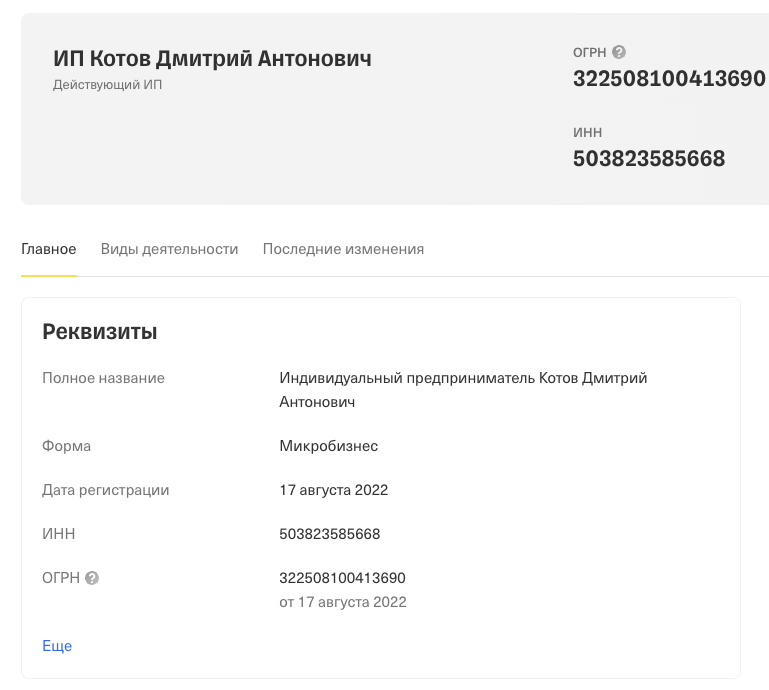This screenshot has width=769, height=690.
Task: Switch to the Виды деятельности tab
Action: (169, 249)
